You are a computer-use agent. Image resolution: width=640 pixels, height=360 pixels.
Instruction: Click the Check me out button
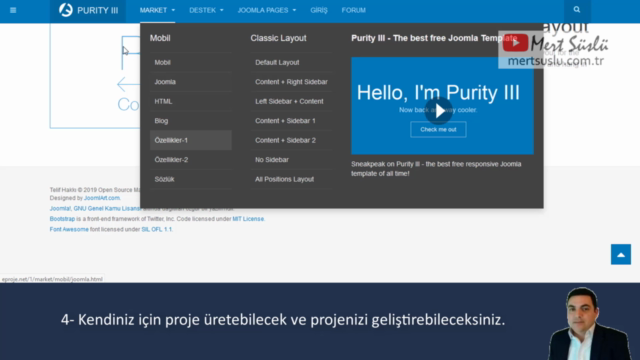point(438,129)
